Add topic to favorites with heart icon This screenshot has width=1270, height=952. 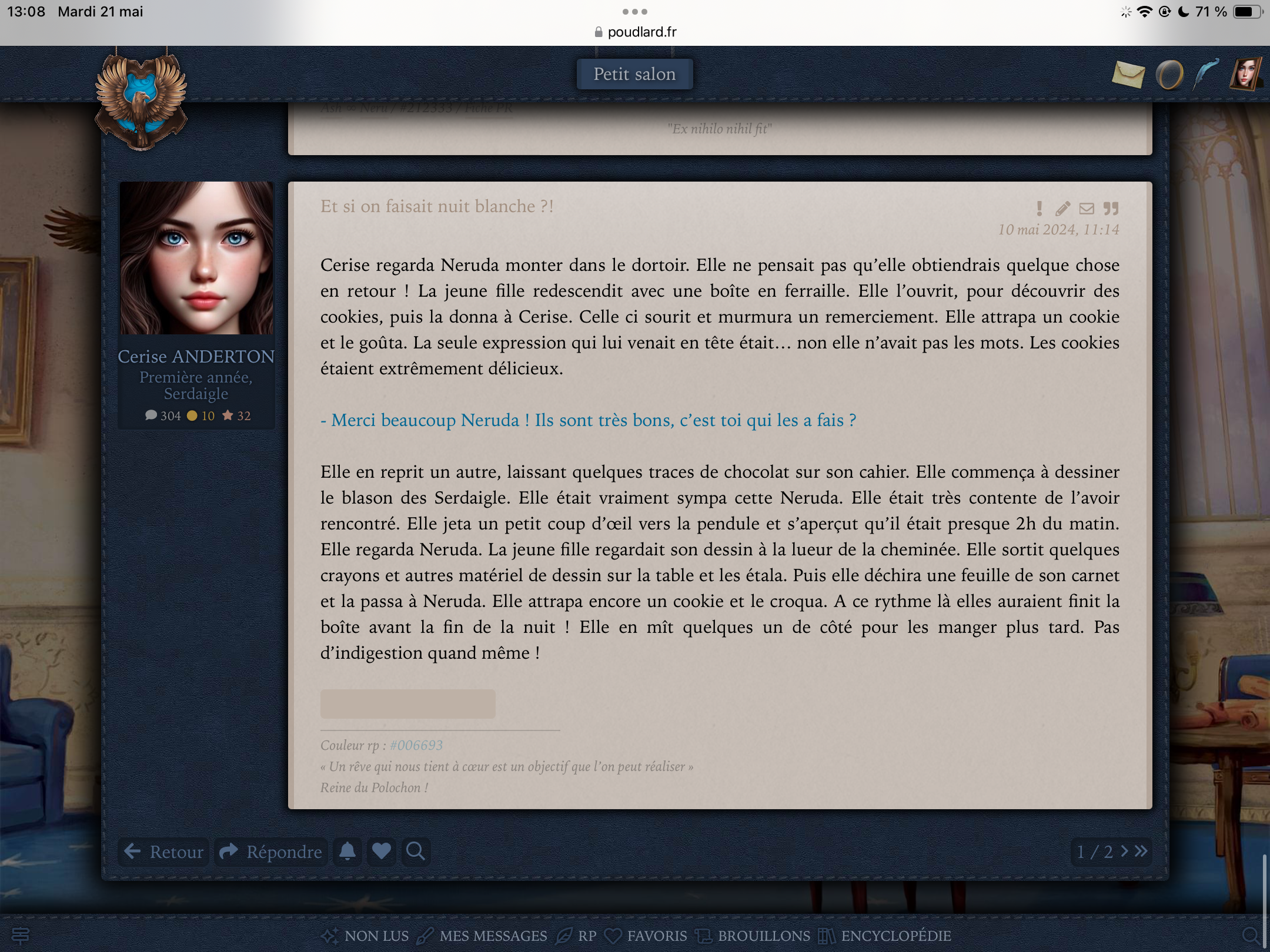382,851
